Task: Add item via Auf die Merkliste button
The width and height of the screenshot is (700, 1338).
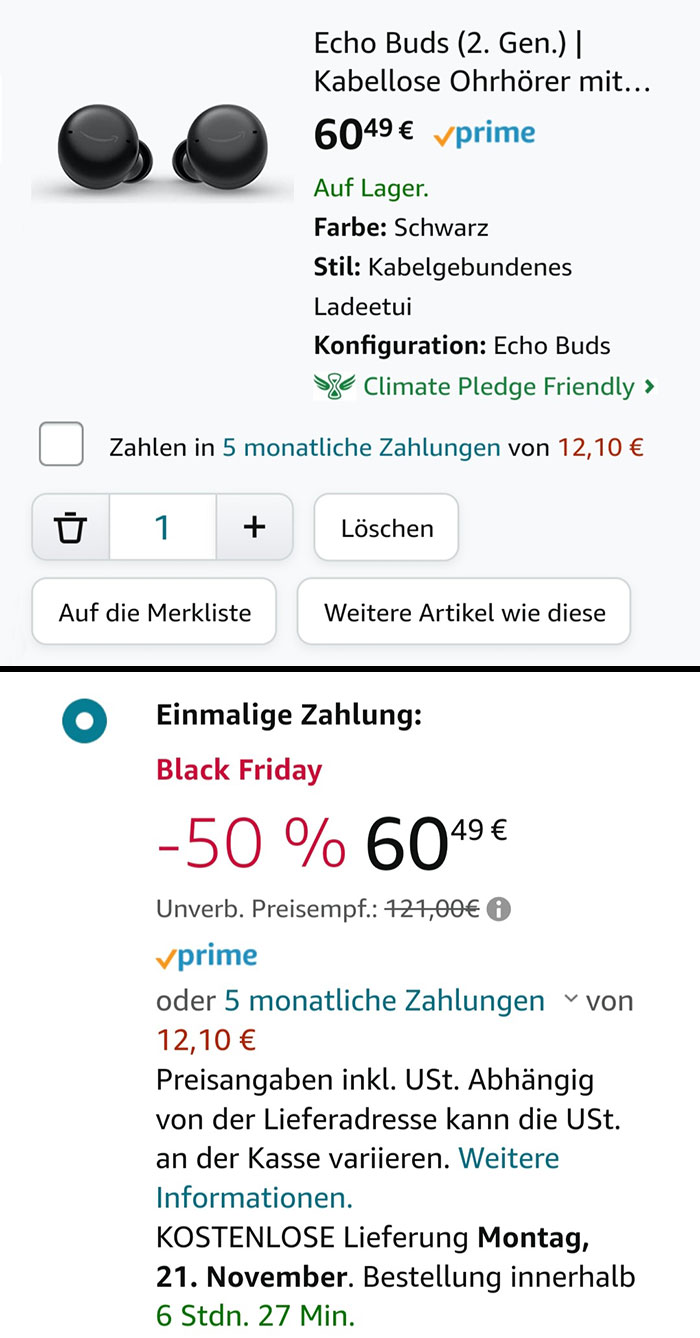Action: pyautogui.click(x=153, y=611)
